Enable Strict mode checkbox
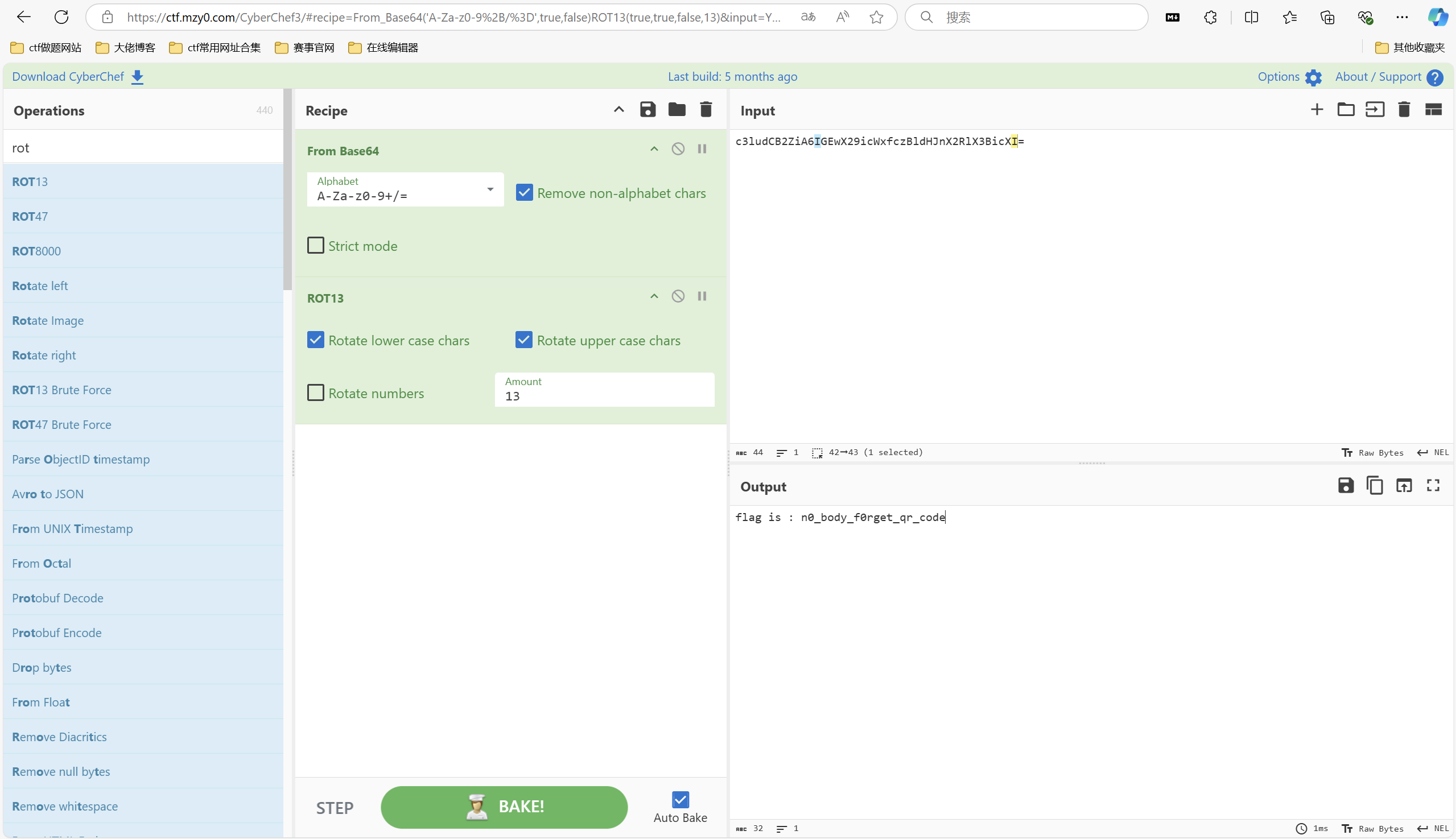The height and width of the screenshot is (839, 1456). (315, 246)
